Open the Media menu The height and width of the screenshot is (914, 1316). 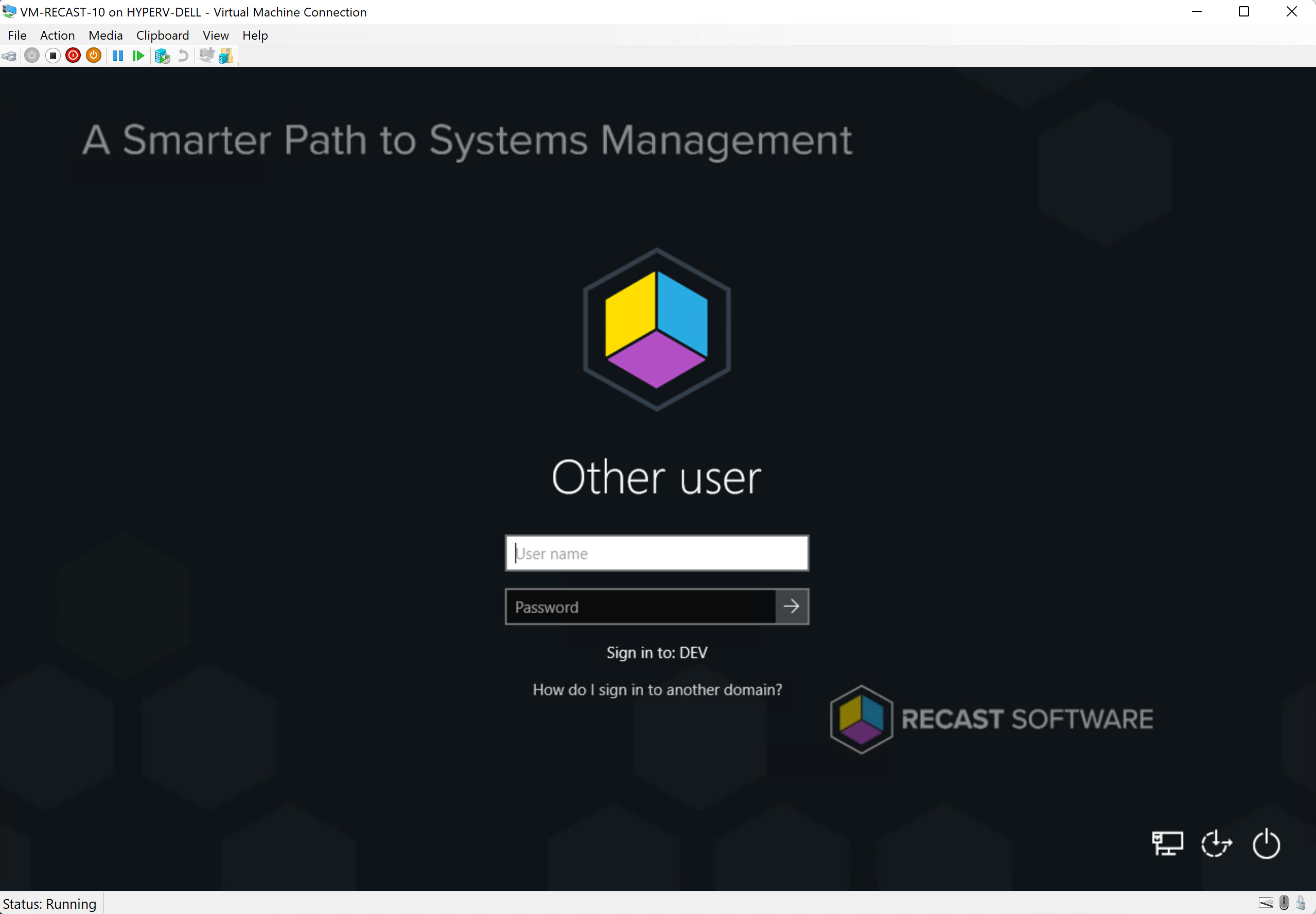point(106,36)
